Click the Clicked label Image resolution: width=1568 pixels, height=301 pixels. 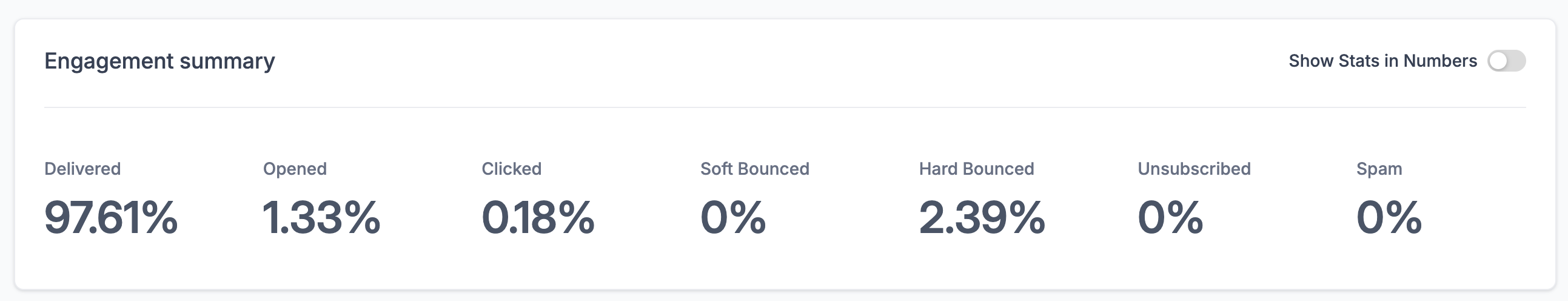pyautogui.click(x=511, y=169)
